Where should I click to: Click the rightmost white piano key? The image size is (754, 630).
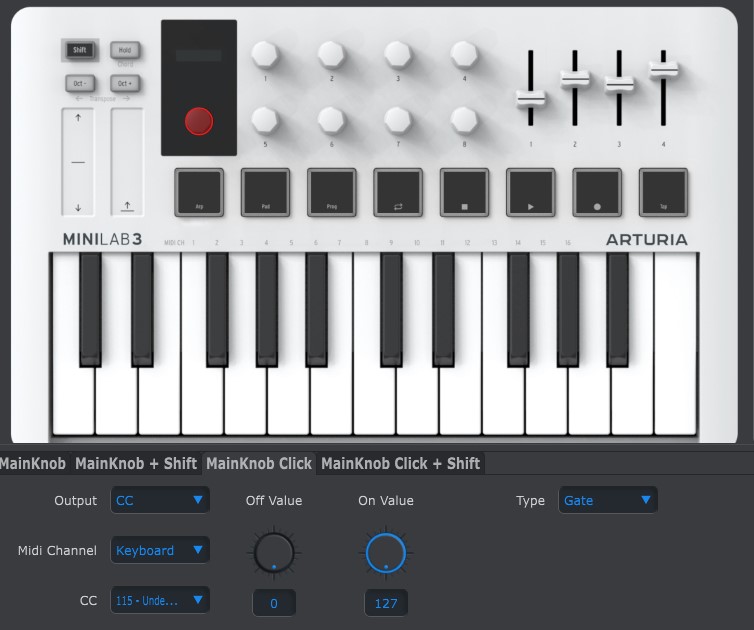click(676, 344)
